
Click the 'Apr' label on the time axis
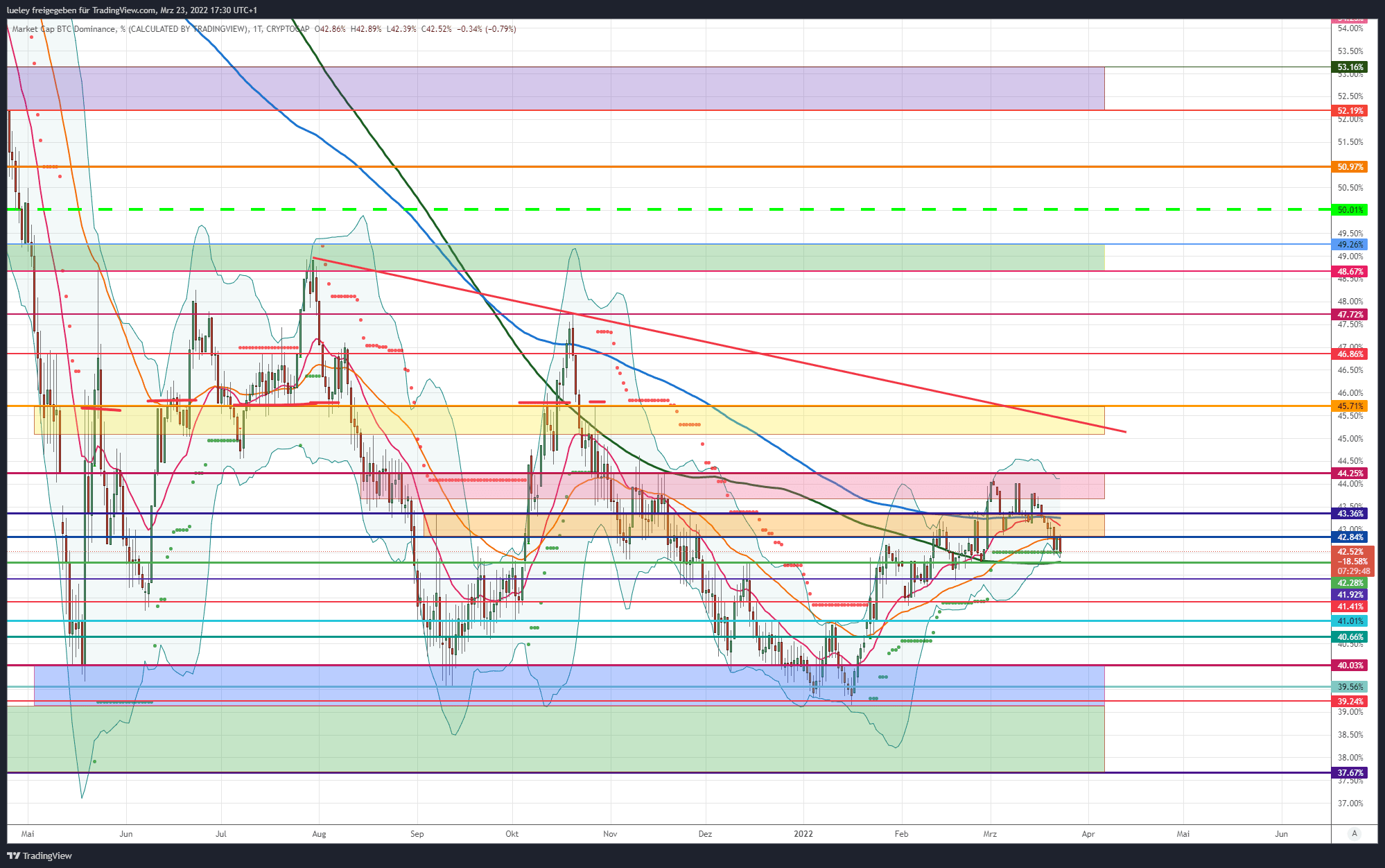1088,834
